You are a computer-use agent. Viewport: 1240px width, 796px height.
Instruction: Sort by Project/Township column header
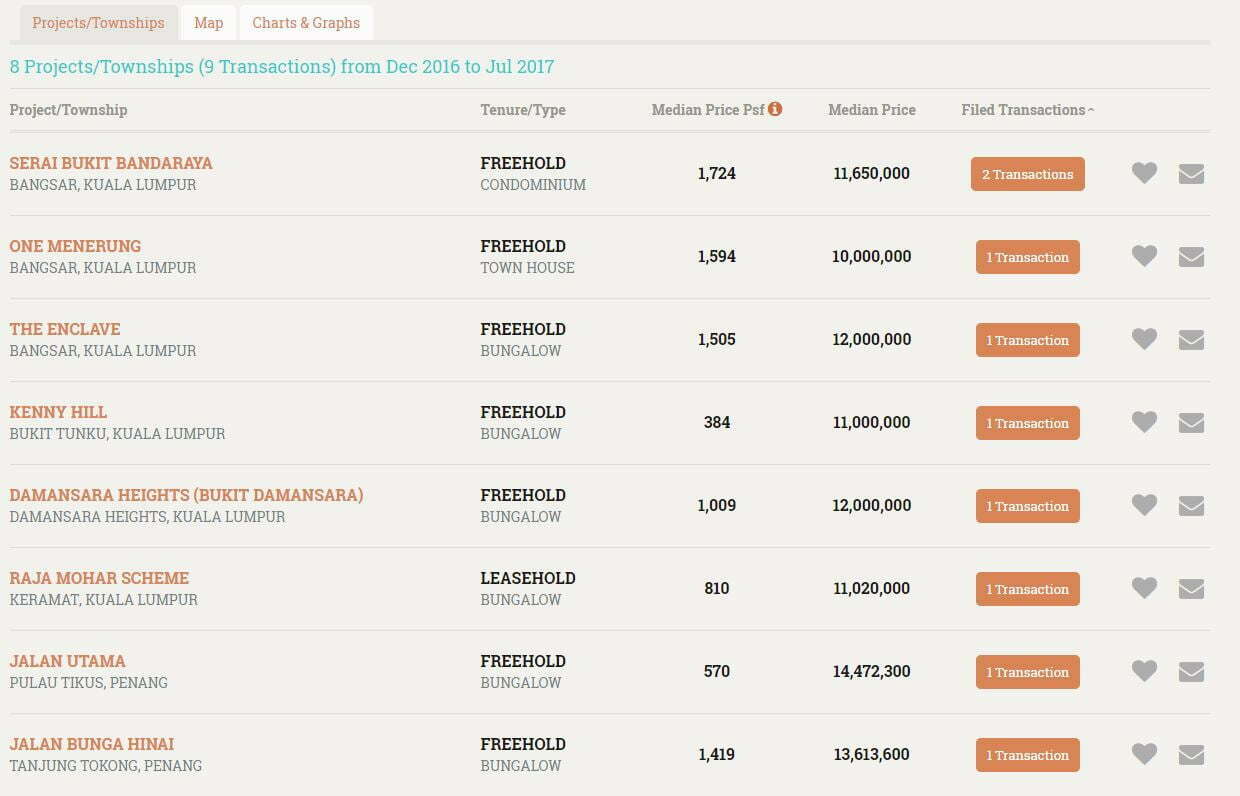point(69,110)
